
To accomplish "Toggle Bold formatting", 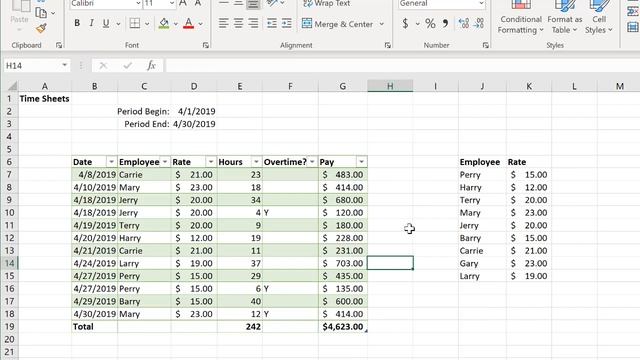I will [77, 24].
